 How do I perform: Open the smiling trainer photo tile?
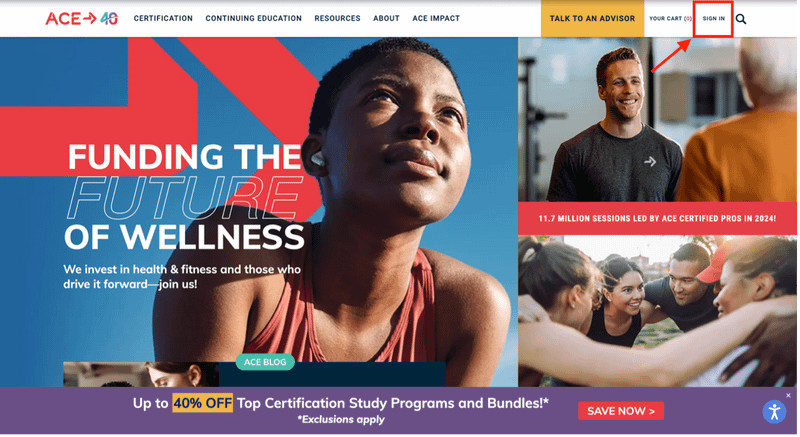(659, 120)
